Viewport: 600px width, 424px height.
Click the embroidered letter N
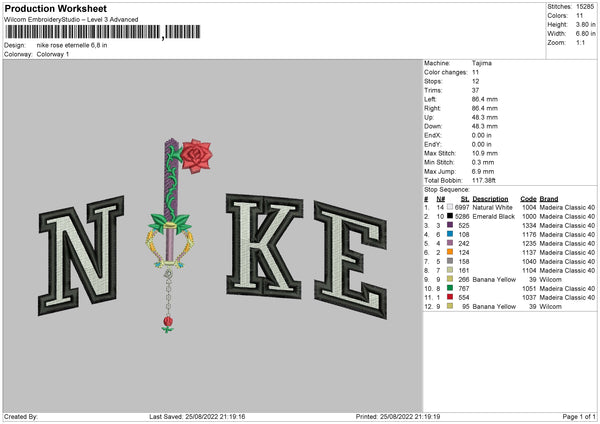pos(81,255)
